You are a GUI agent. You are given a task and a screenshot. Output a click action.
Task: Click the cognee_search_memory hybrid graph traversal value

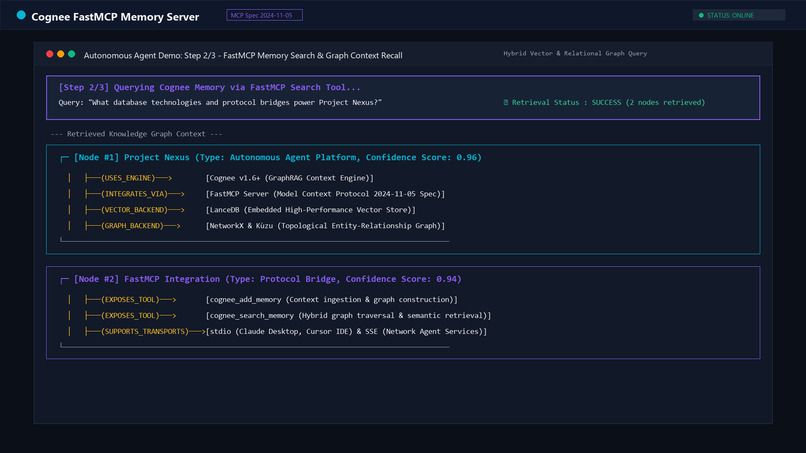point(349,315)
